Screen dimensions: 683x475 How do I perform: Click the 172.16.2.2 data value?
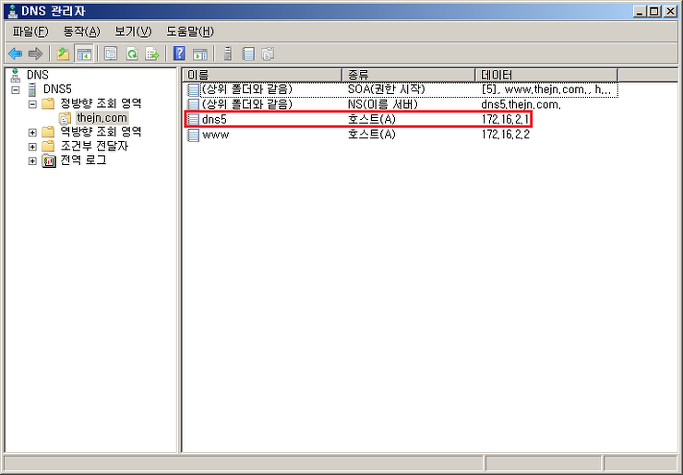coord(505,135)
